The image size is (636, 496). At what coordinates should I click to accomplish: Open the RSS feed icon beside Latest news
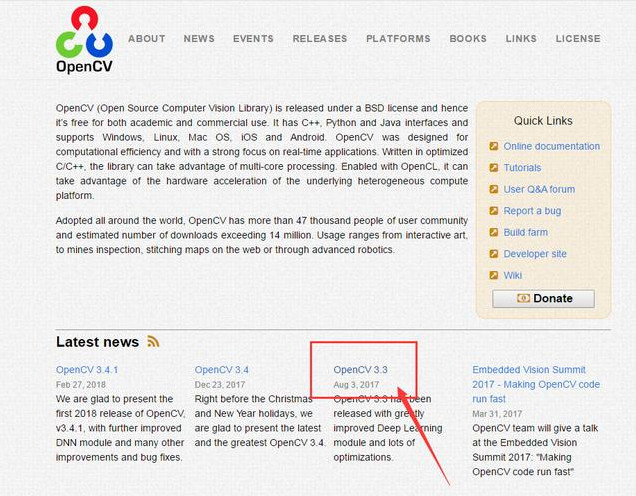pos(153,342)
